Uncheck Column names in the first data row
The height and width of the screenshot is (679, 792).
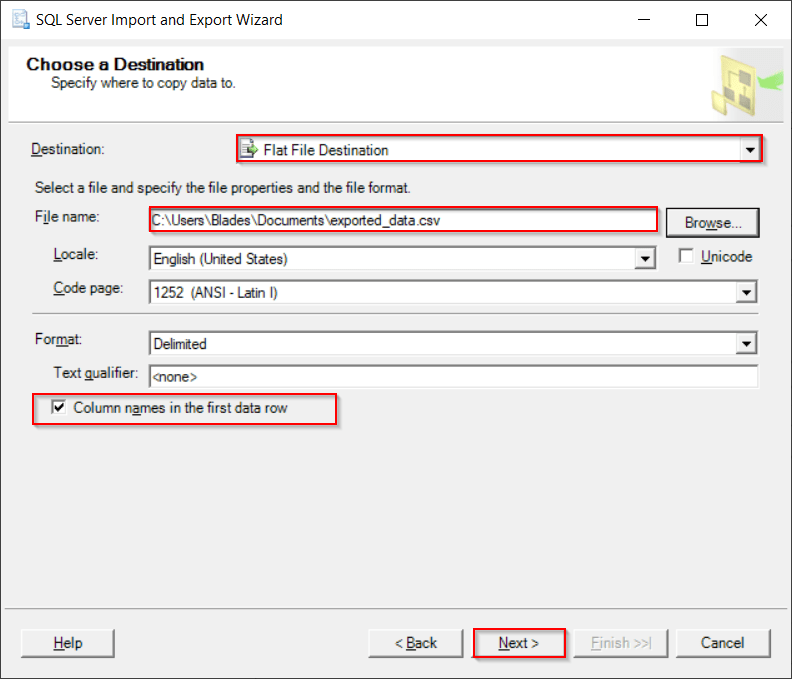click(x=59, y=407)
